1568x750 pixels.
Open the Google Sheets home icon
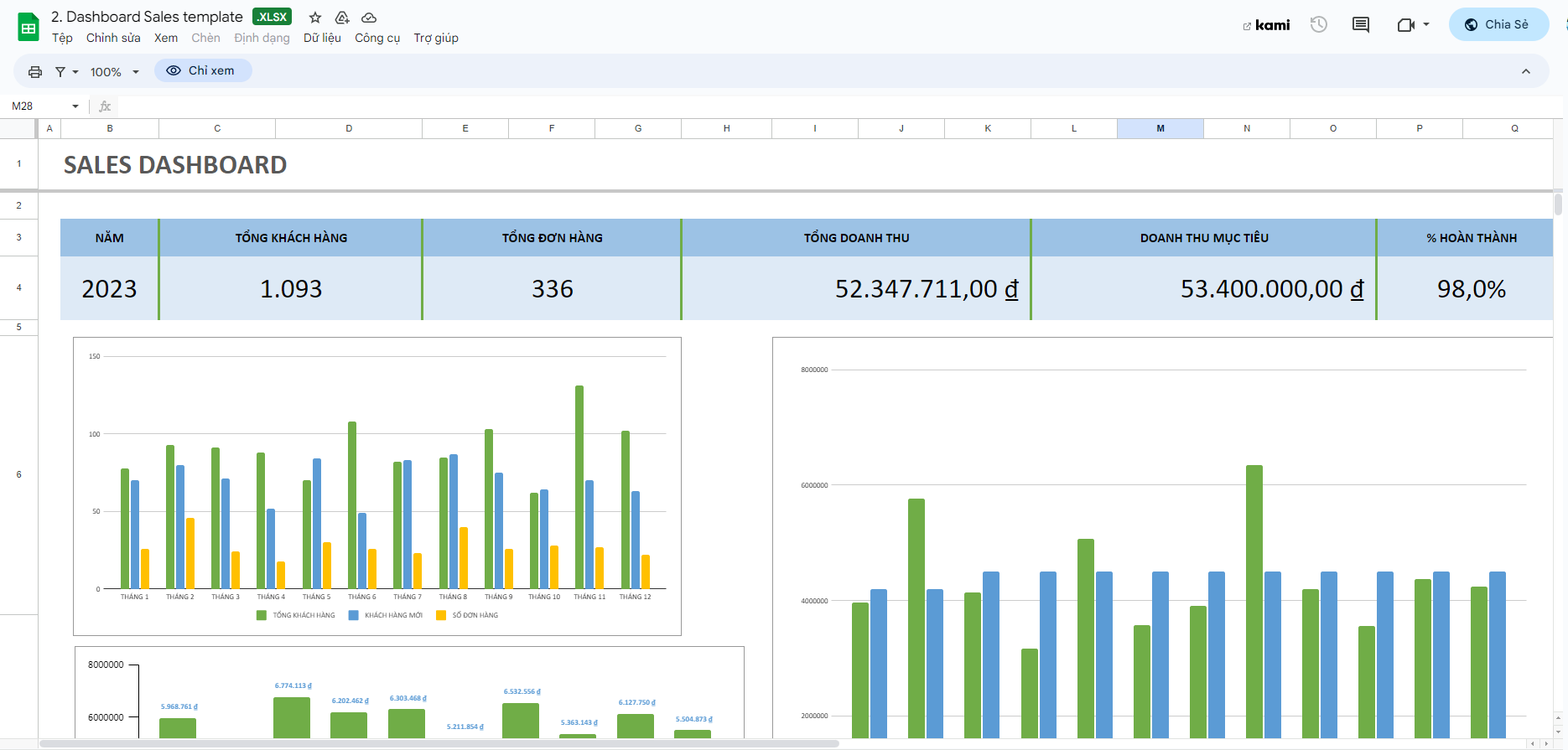pyautogui.click(x=29, y=27)
